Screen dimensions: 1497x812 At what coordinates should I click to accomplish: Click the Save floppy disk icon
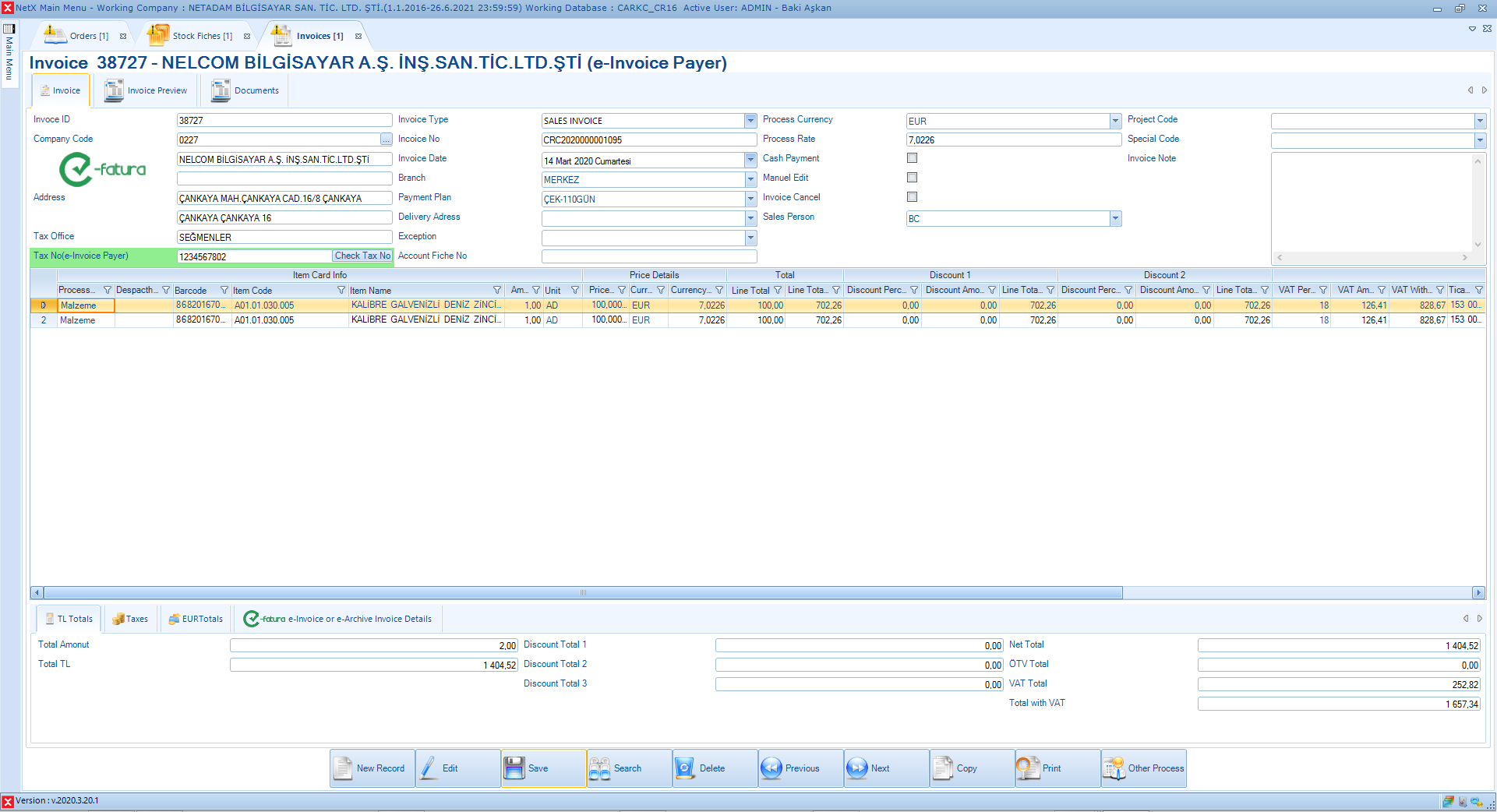click(514, 768)
